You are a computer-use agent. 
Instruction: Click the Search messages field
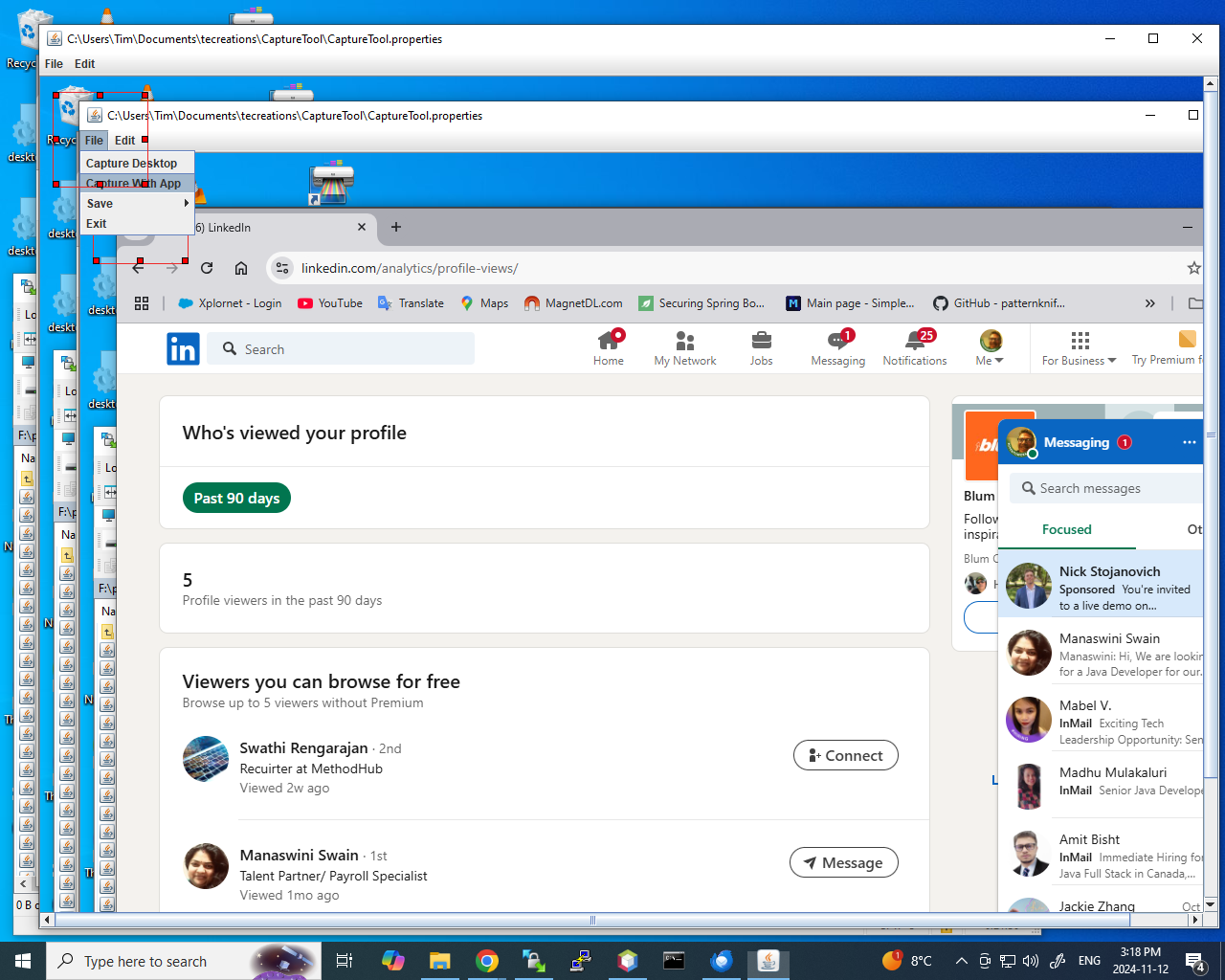1107,489
